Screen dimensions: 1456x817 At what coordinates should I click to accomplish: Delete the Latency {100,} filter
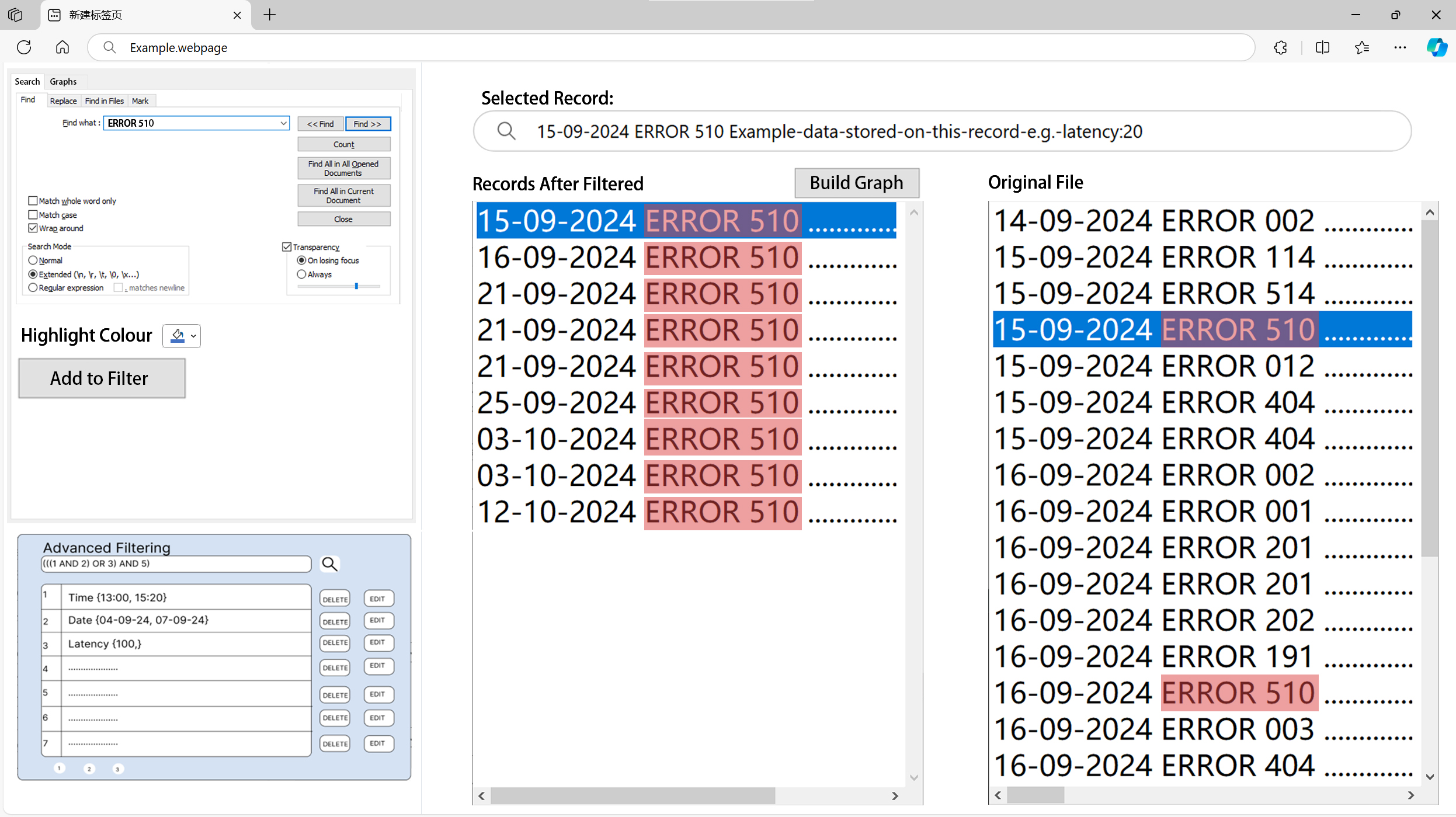[335, 642]
